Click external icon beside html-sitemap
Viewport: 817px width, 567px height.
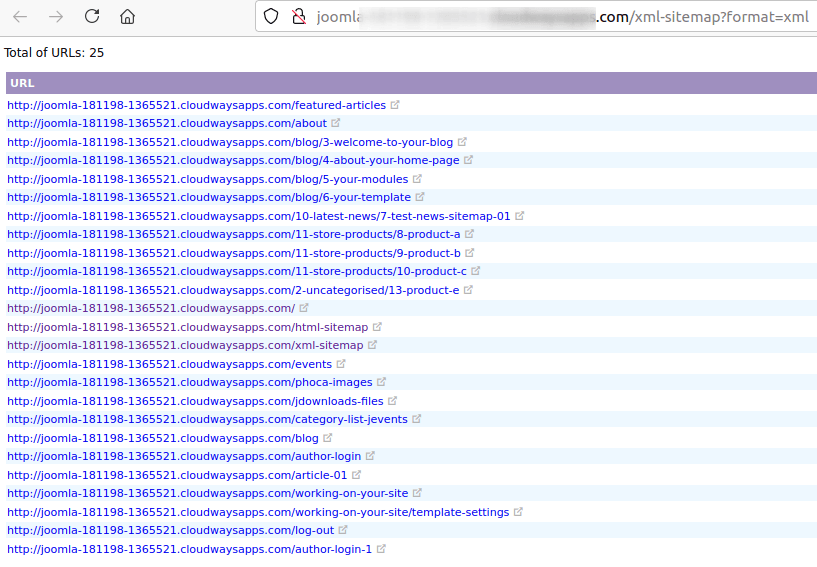pos(377,327)
